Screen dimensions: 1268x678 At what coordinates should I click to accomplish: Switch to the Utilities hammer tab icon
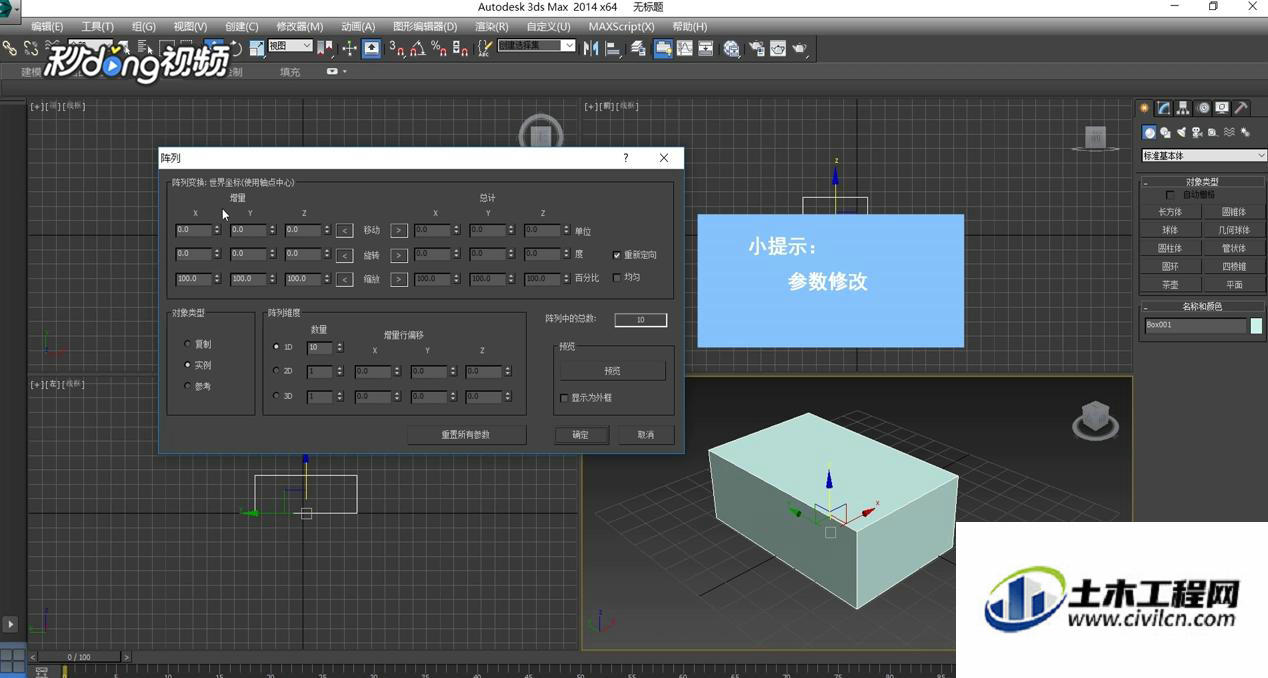(x=1241, y=108)
